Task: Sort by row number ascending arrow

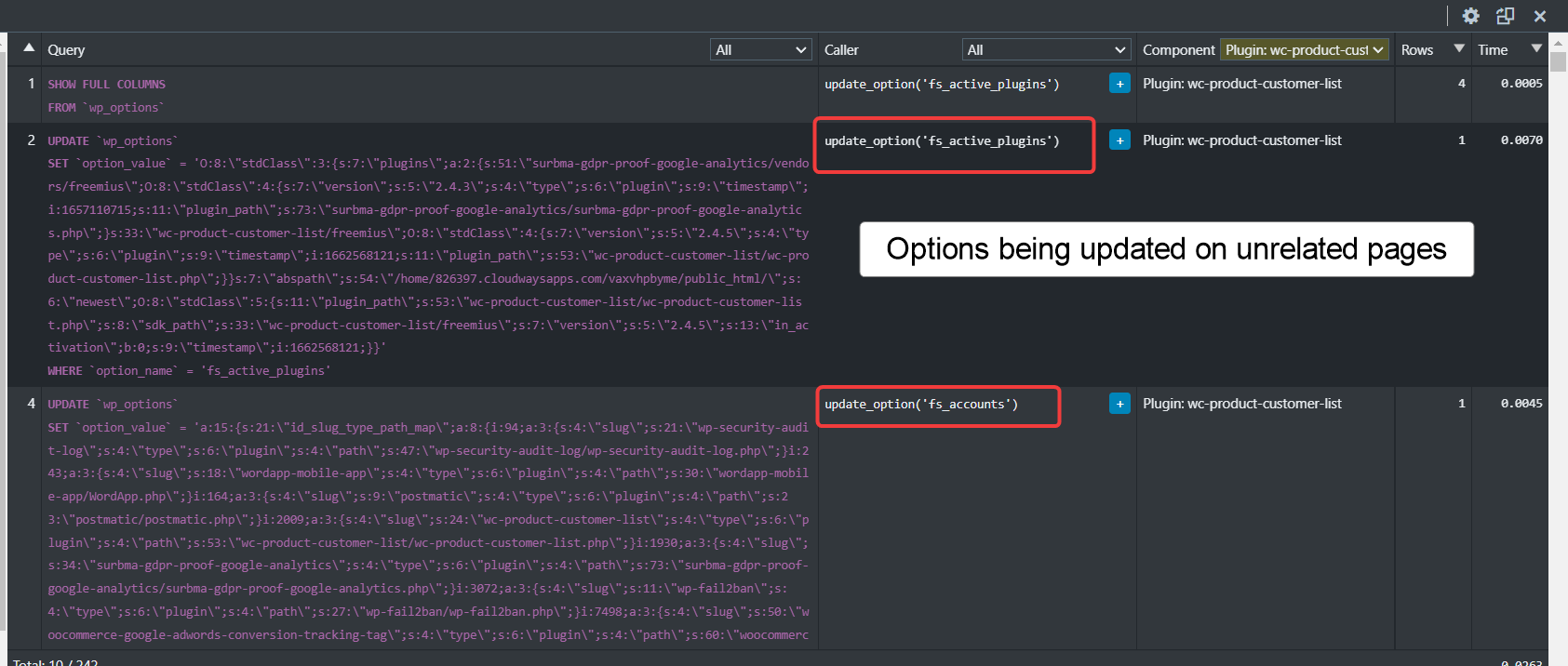Action: coord(29,47)
